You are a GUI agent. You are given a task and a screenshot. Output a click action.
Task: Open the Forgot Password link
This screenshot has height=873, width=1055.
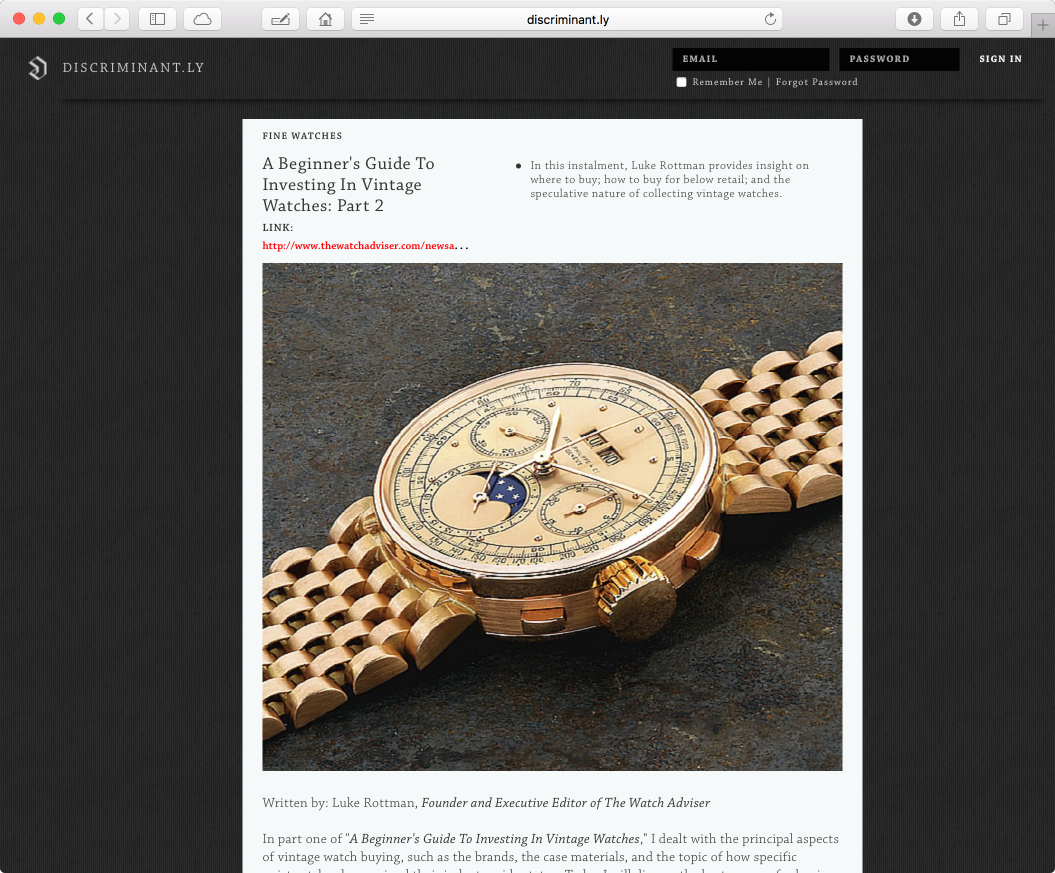tap(817, 82)
